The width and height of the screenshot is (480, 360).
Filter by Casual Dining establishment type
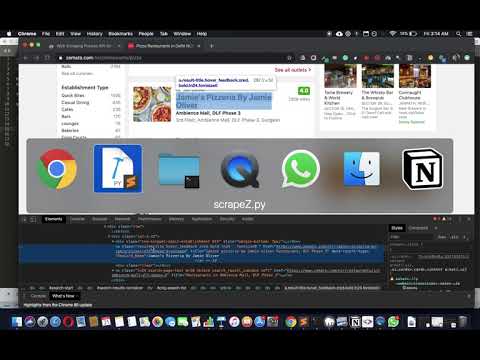[75, 102]
